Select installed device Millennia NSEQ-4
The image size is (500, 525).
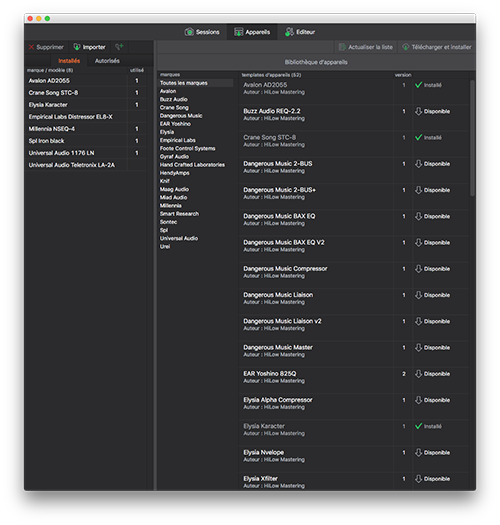click(x=86, y=129)
